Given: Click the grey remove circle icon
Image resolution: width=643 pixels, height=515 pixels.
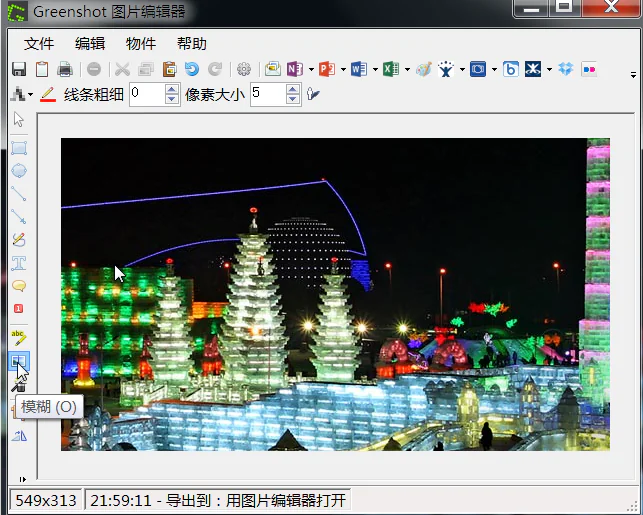Looking at the screenshot, I should pyautogui.click(x=94, y=69).
